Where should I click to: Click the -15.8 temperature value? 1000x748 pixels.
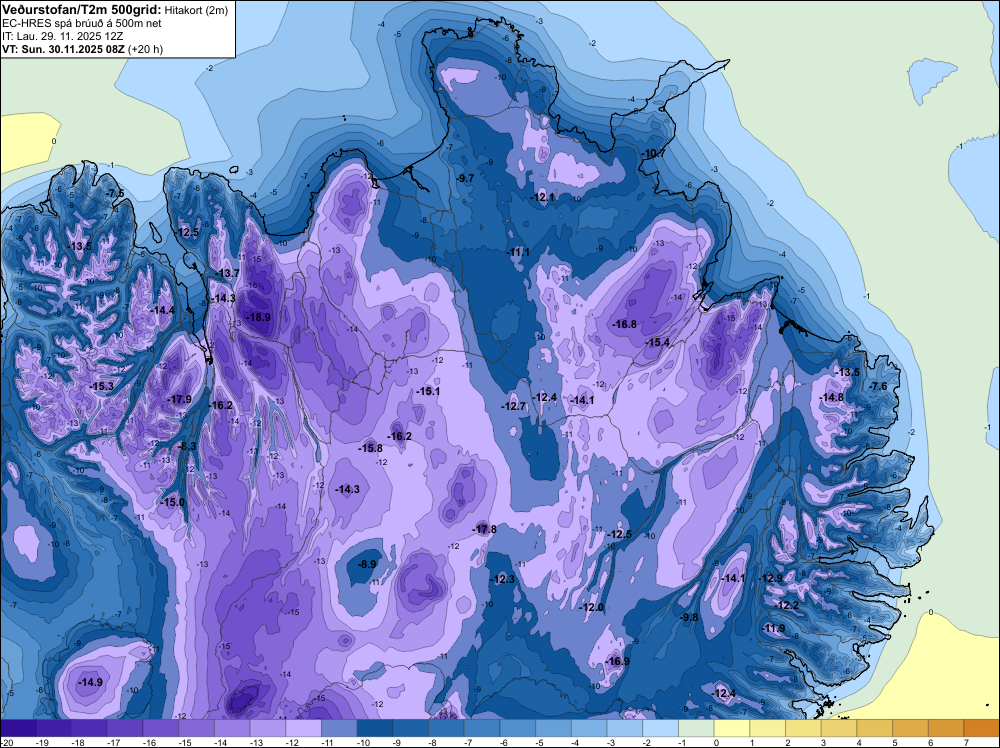click(x=370, y=448)
